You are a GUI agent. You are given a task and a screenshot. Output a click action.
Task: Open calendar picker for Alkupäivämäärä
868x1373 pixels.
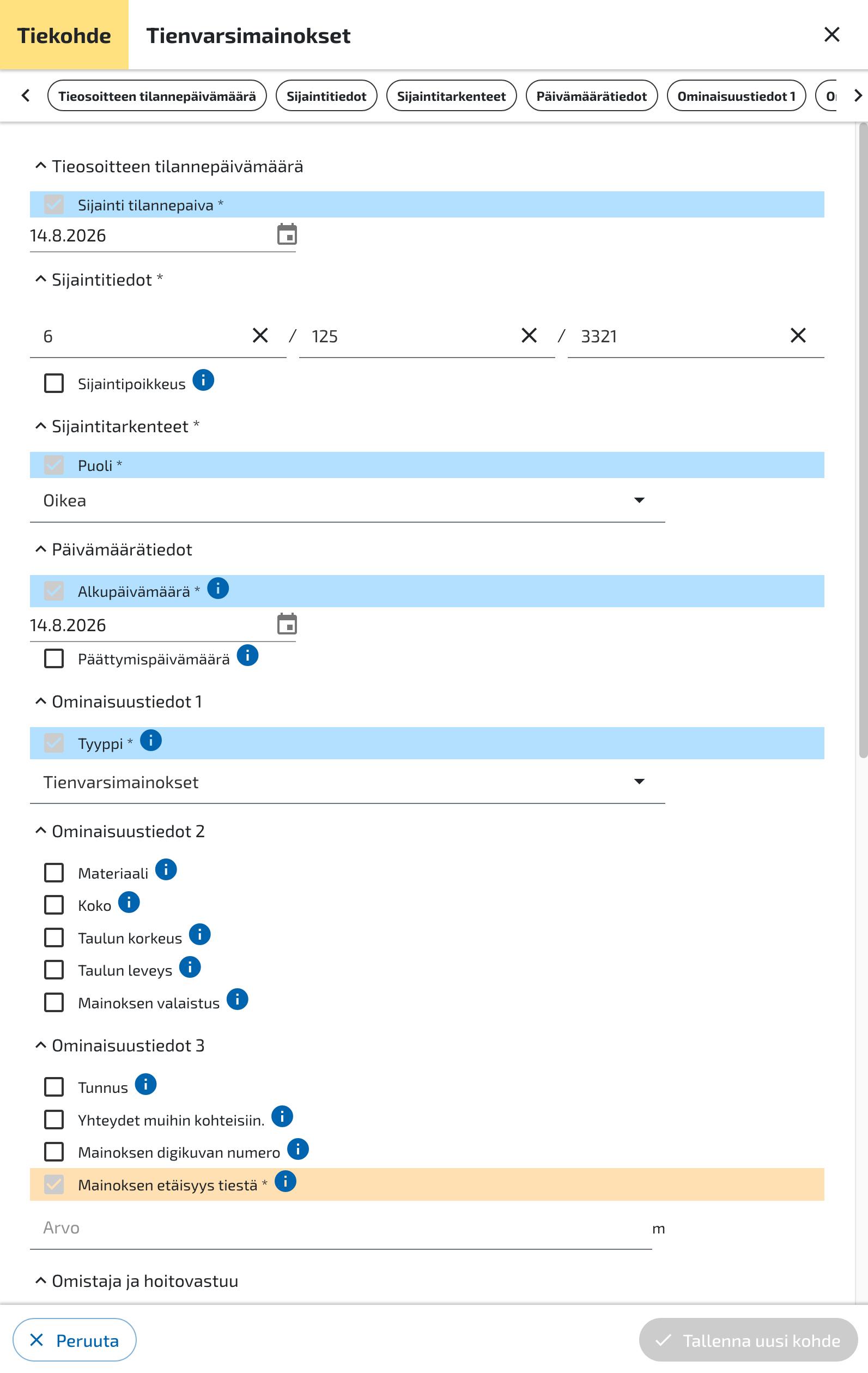(x=287, y=624)
